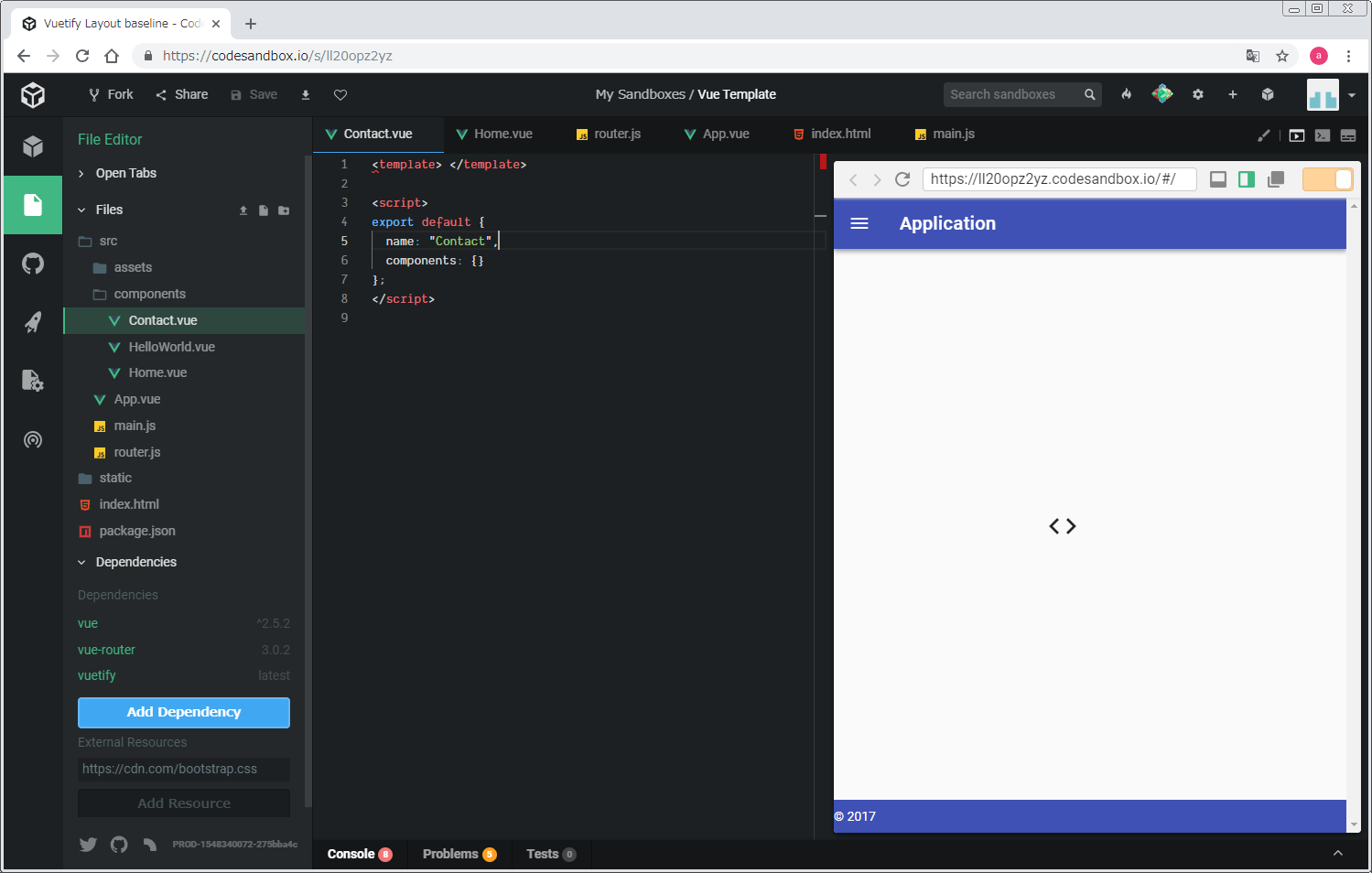Click the Search sandboxes field
The width and height of the screenshot is (1372, 873).
1012,95
